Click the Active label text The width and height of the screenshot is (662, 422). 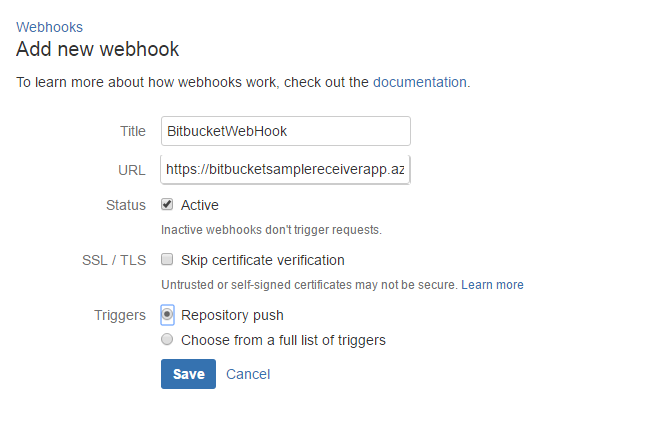click(x=200, y=205)
